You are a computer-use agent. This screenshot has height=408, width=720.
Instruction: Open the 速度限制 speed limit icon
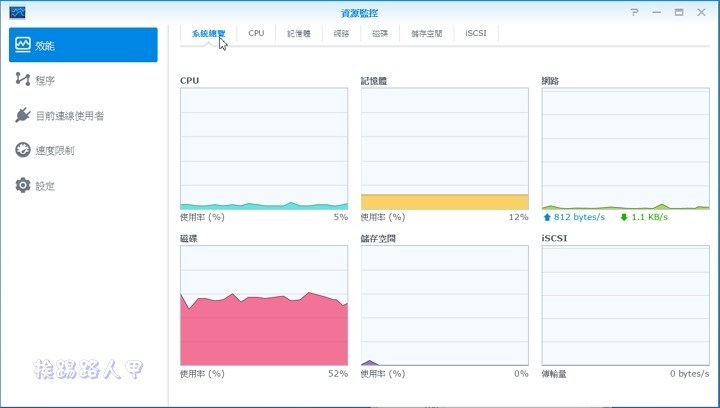[23, 151]
